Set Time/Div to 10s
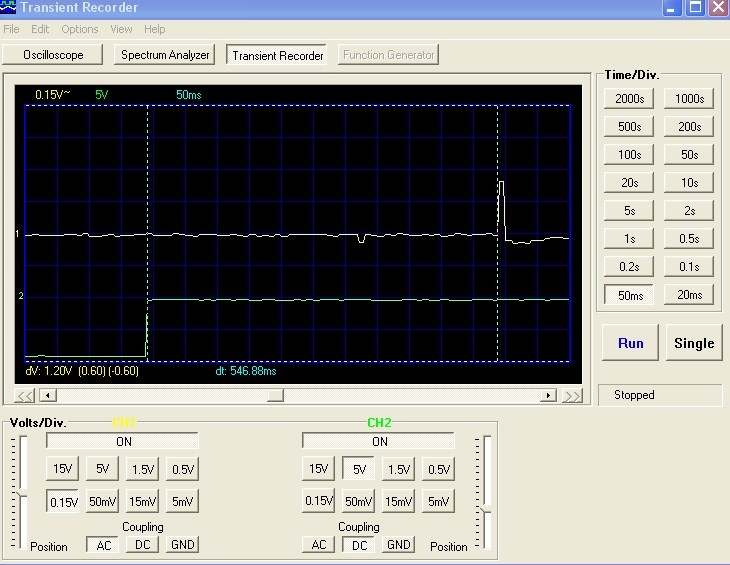The height and width of the screenshot is (565, 730). coord(689,182)
